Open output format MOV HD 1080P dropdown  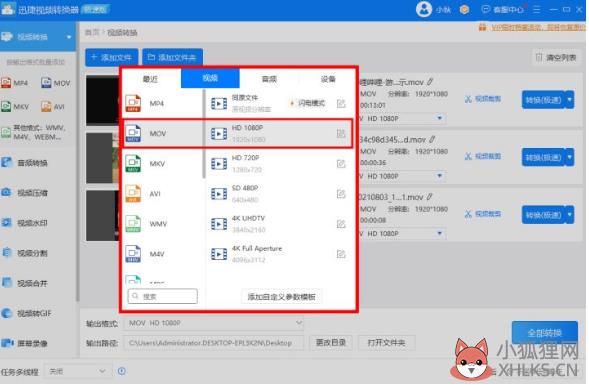click(x=213, y=323)
